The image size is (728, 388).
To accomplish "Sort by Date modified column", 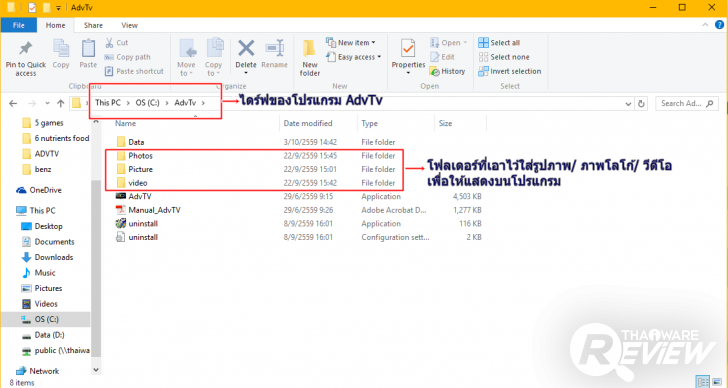I will [308, 123].
